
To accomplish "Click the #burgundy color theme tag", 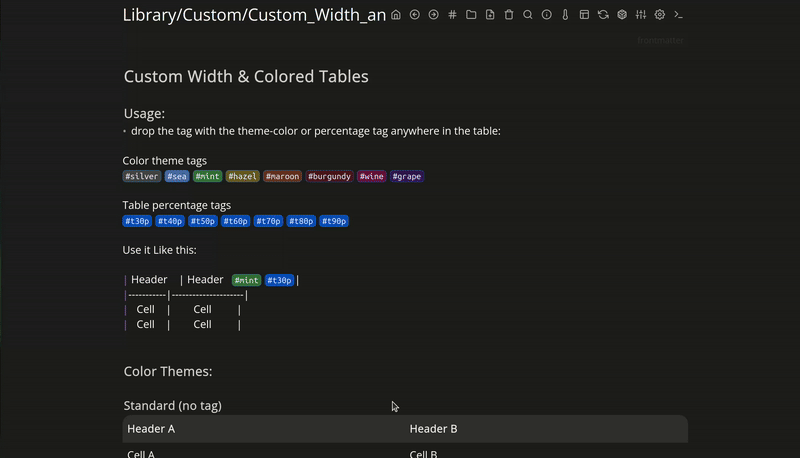I will click(329, 177).
